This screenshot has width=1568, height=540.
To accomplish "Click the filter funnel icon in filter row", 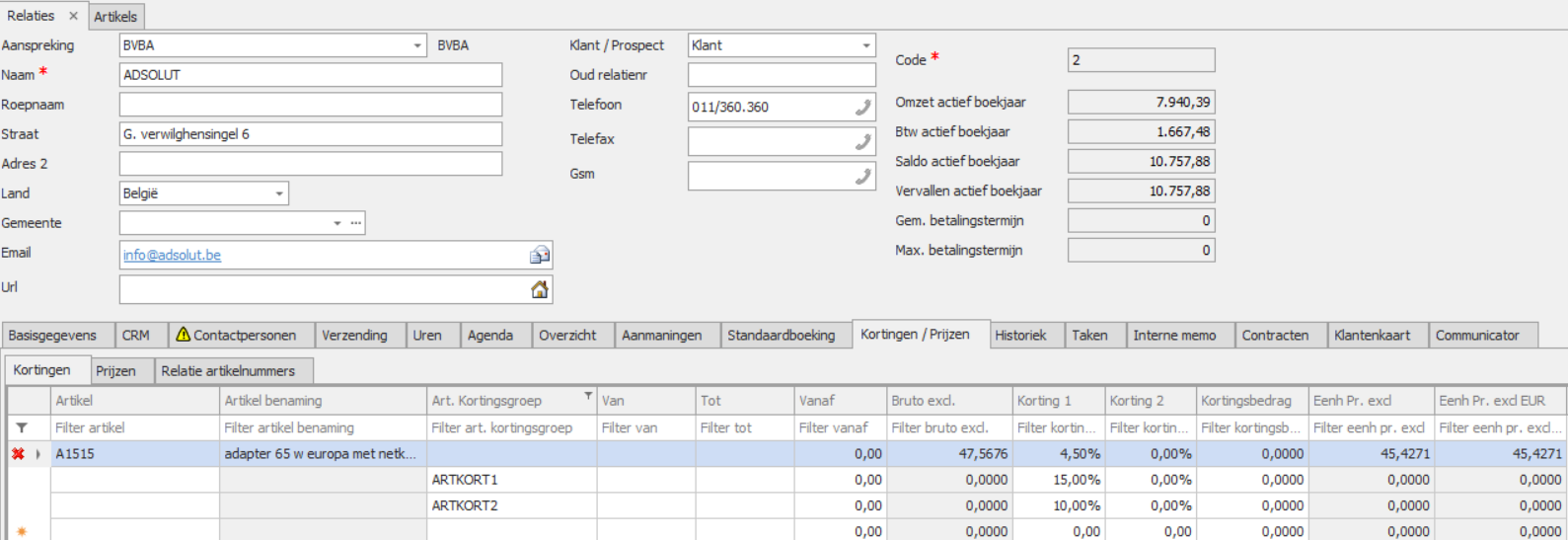I will point(22,428).
